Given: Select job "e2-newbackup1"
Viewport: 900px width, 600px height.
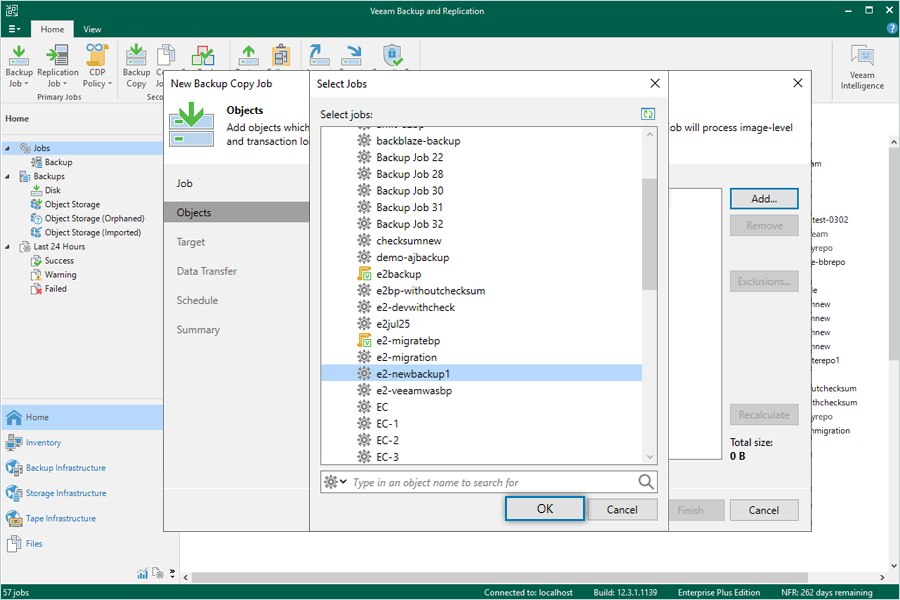Looking at the screenshot, I should click(x=482, y=374).
